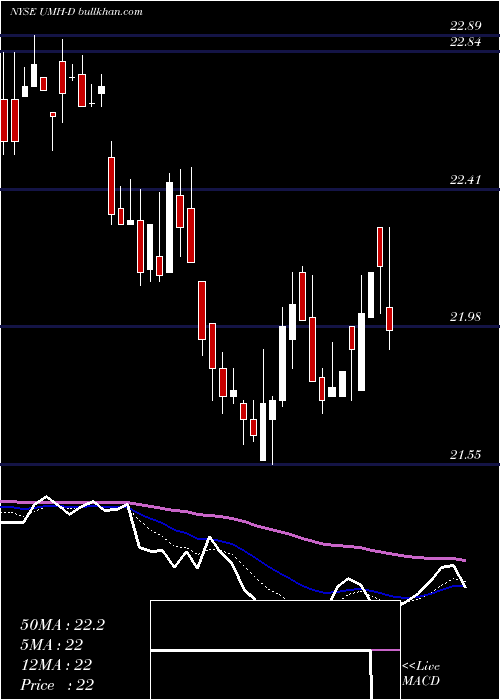
Task: Click the <<Live MACD label
Action: tap(421, 674)
